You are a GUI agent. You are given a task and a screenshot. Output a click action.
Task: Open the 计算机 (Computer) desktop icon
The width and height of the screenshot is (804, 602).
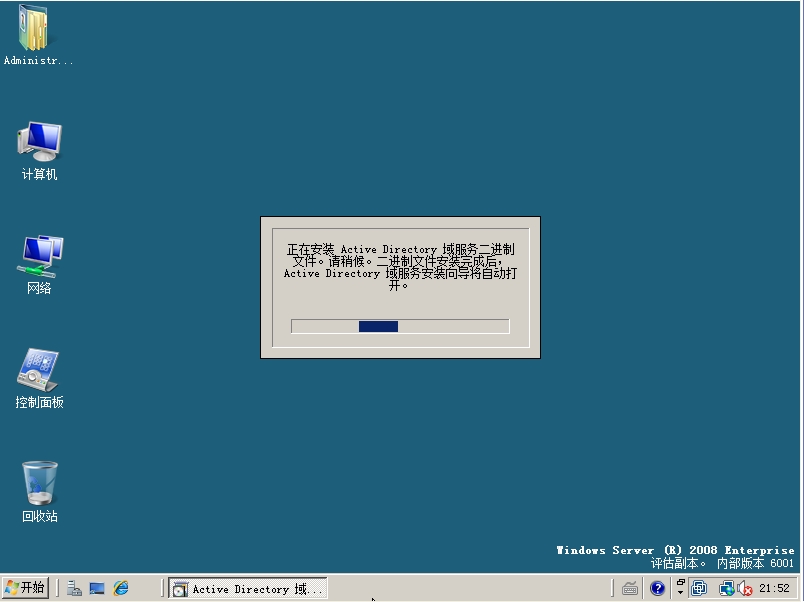(39, 143)
